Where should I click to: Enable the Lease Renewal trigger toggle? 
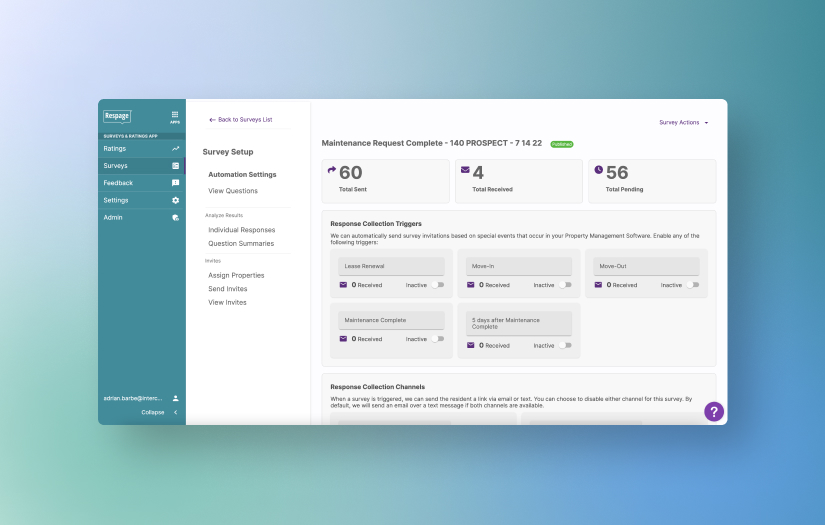coord(438,285)
